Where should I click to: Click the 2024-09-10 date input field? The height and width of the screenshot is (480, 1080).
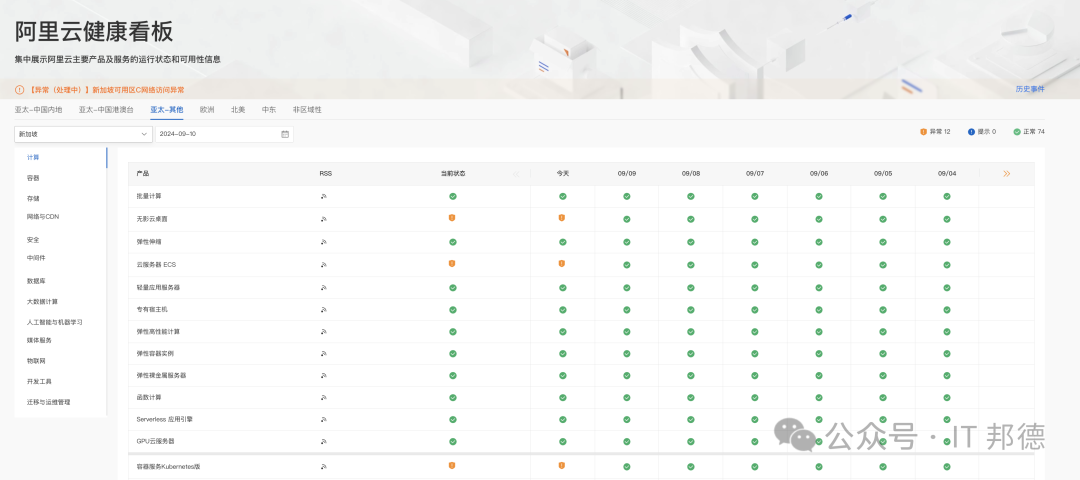[225, 134]
